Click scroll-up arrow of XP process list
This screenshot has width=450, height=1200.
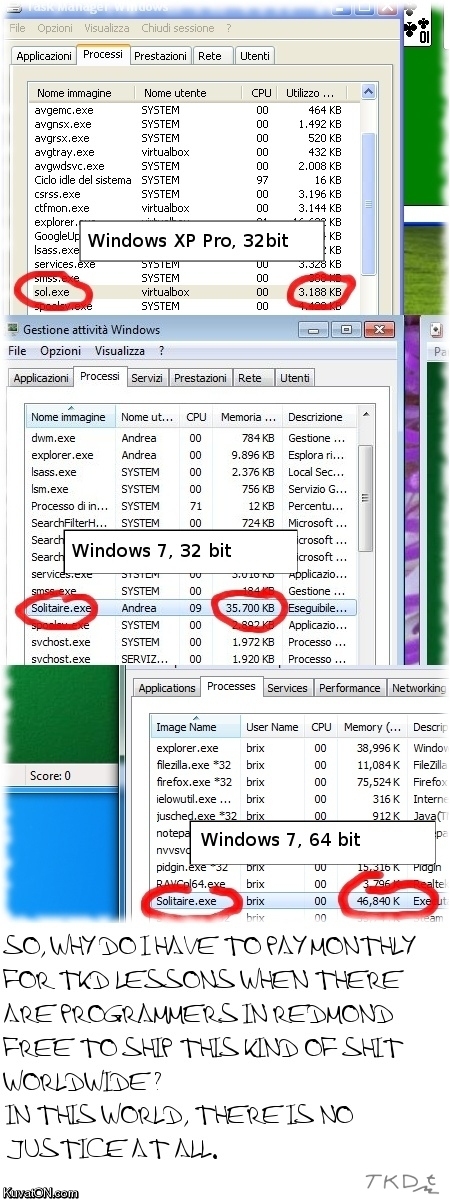368,93
